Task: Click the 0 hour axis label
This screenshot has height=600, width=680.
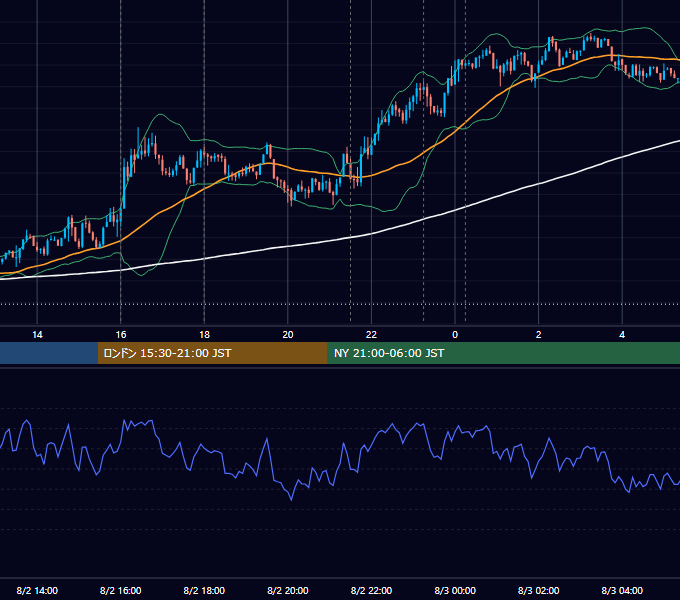Action: coord(455,335)
